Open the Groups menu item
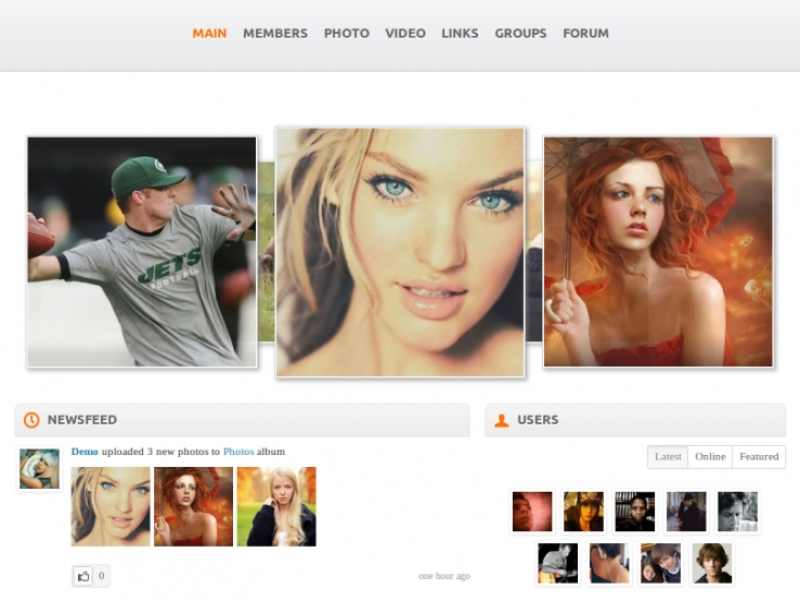Image resolution: width=800 pixels, height=600 pixels. click(520, 33)
